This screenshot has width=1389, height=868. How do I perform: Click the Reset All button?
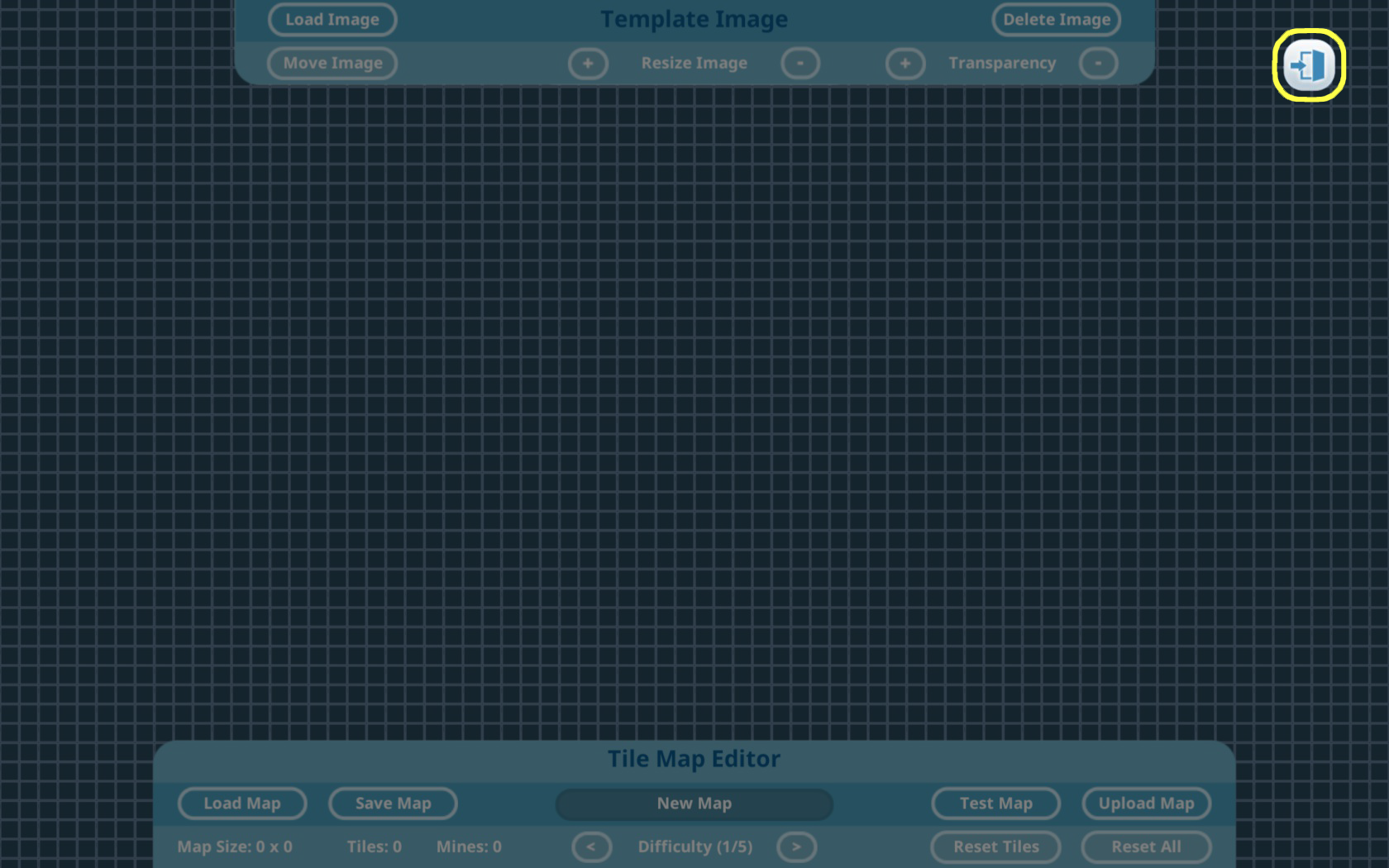click(x=1146, y=847)
